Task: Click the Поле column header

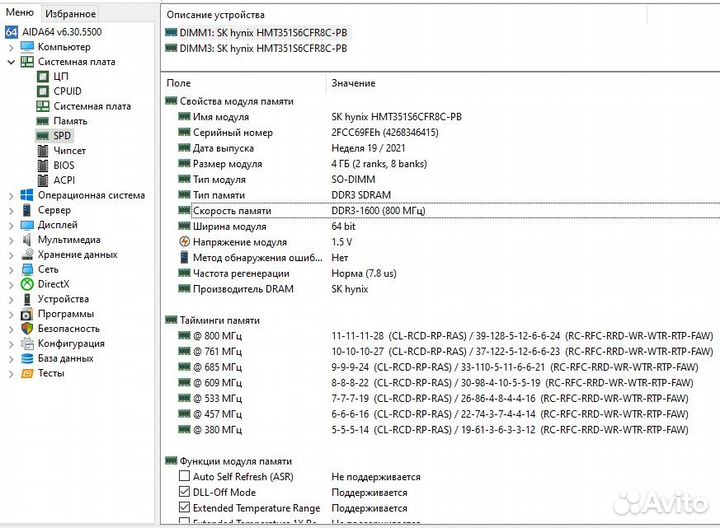Action: [180, 83]
